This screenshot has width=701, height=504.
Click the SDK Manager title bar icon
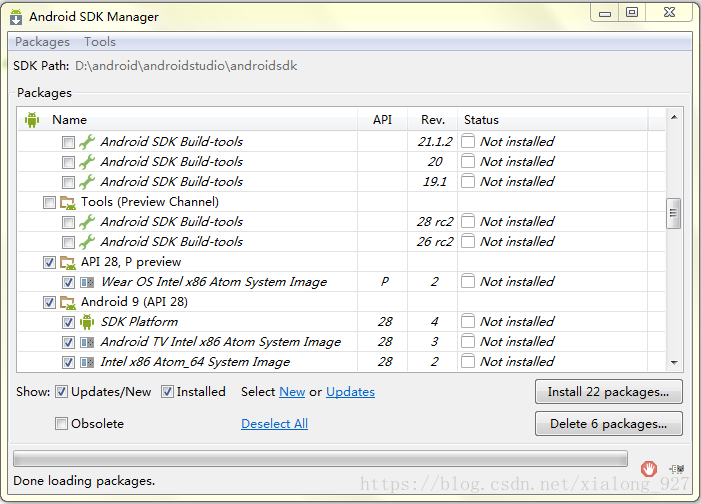pos(16,17)
